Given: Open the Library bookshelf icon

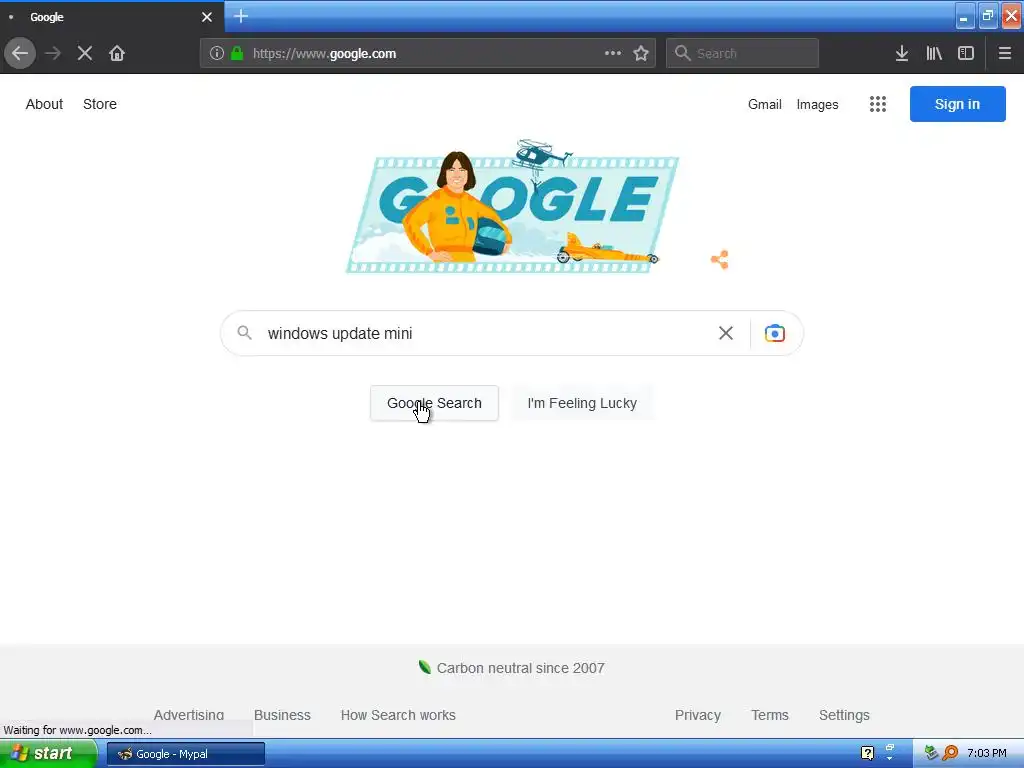Looking at the screenshot, I should (x=934, y=54).
